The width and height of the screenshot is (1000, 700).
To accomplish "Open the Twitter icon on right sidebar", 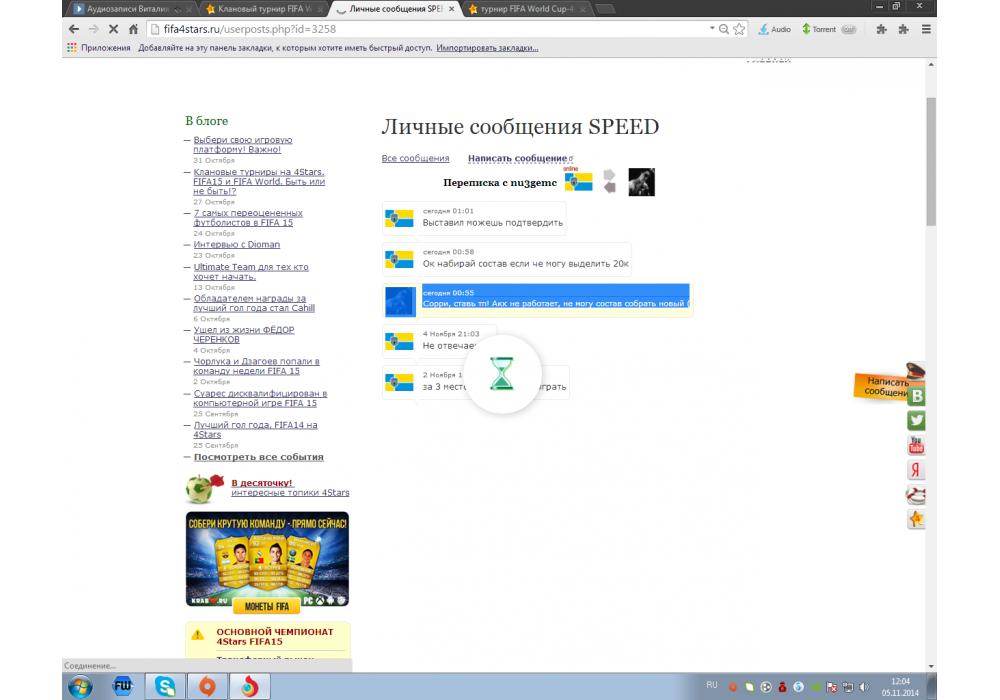I will (916, 421).
